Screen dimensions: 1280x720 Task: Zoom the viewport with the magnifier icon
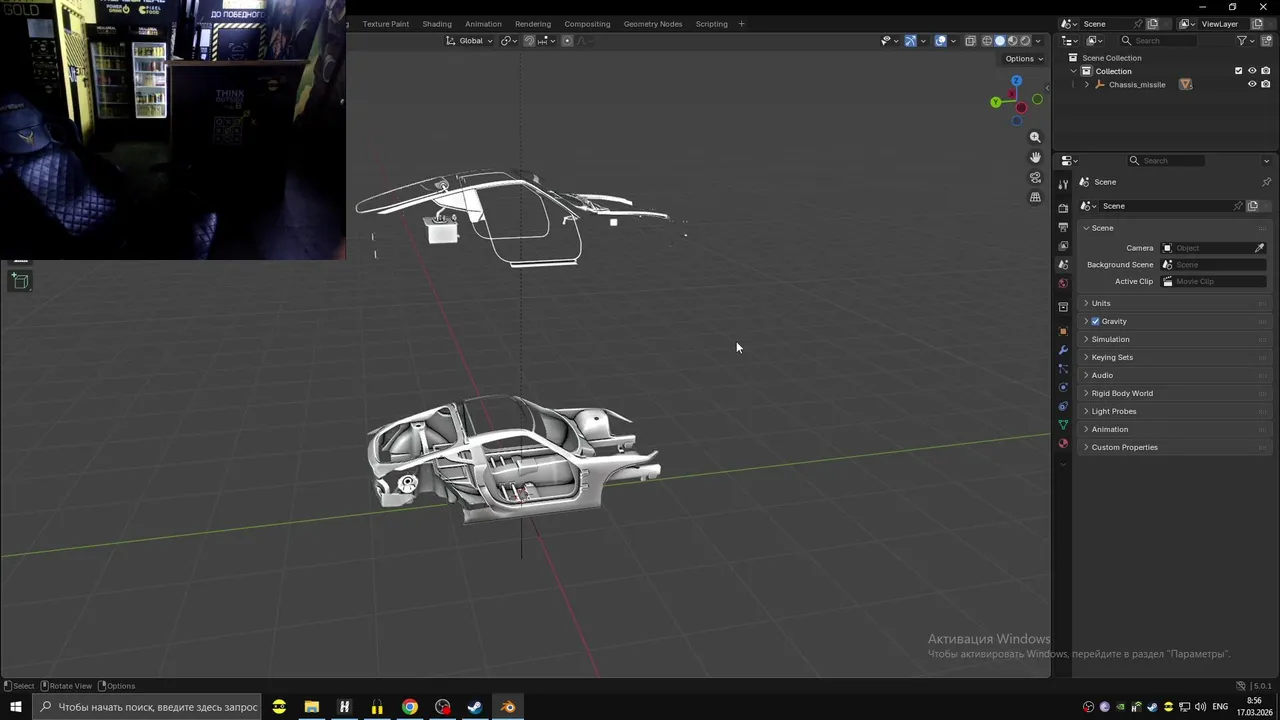(x=1035, y=137)
